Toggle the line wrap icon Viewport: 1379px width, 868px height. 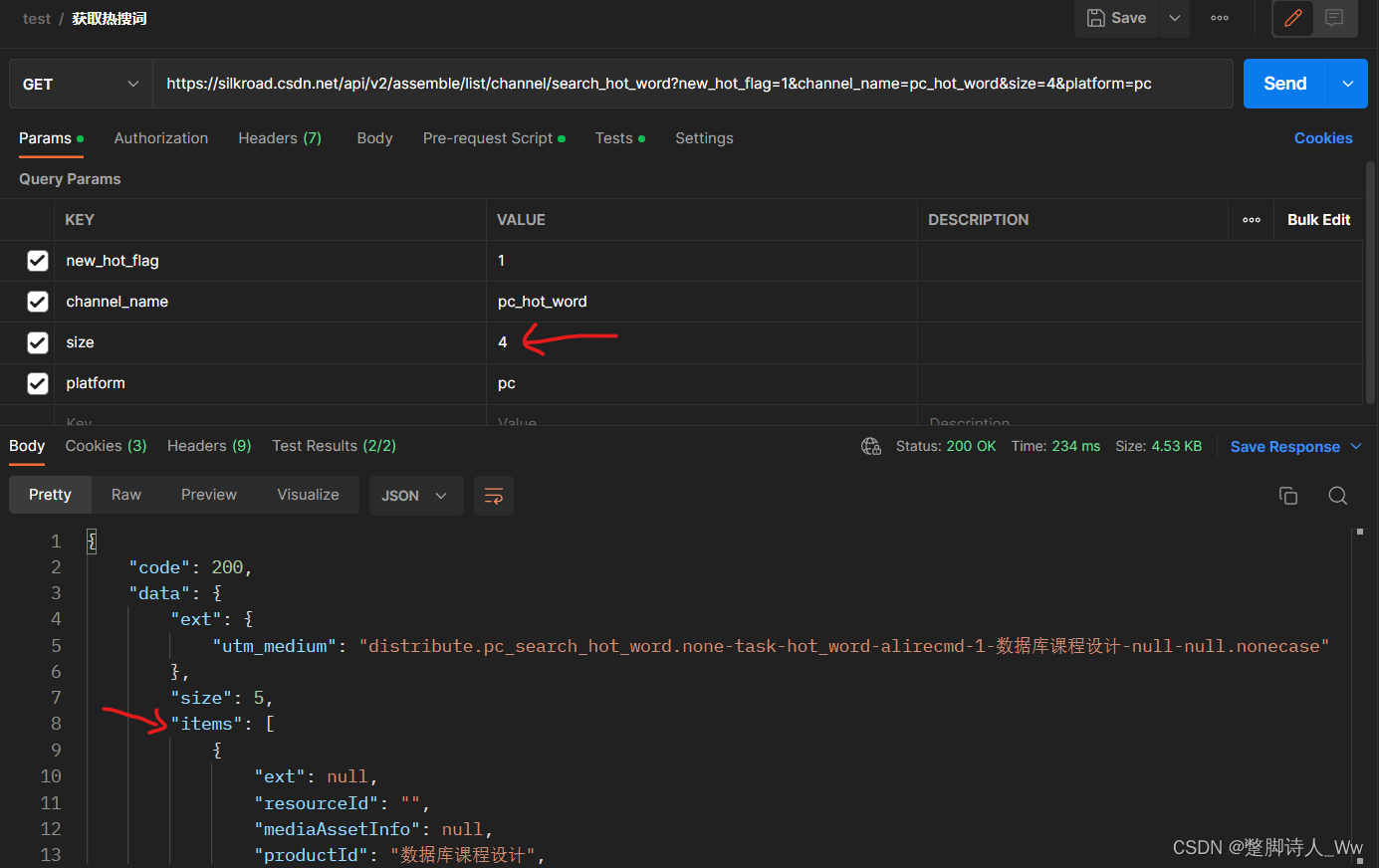click(x=493, y=496)
